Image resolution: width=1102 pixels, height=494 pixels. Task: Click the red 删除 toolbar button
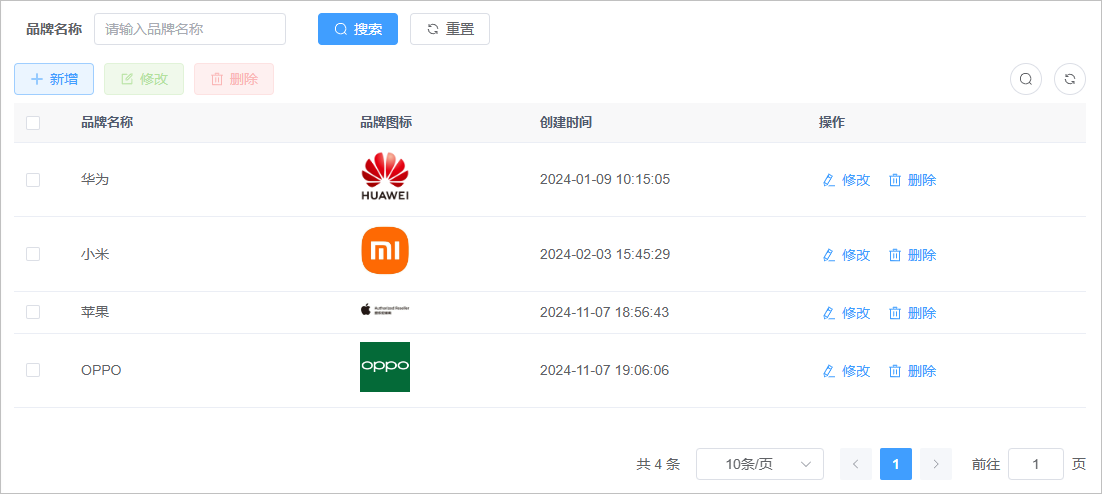coord(234,79)
